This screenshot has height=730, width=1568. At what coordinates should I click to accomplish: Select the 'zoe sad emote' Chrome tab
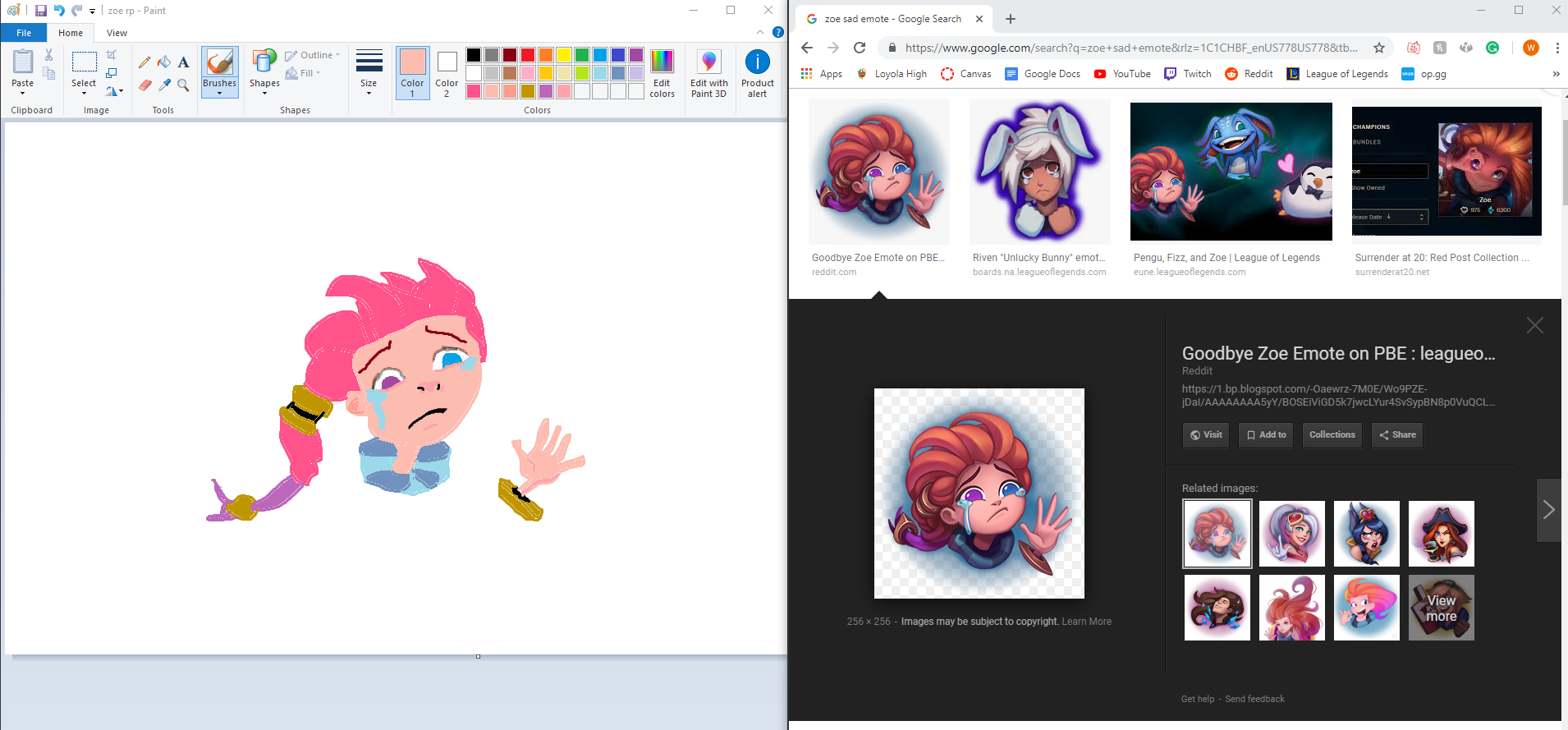[892, 19]
